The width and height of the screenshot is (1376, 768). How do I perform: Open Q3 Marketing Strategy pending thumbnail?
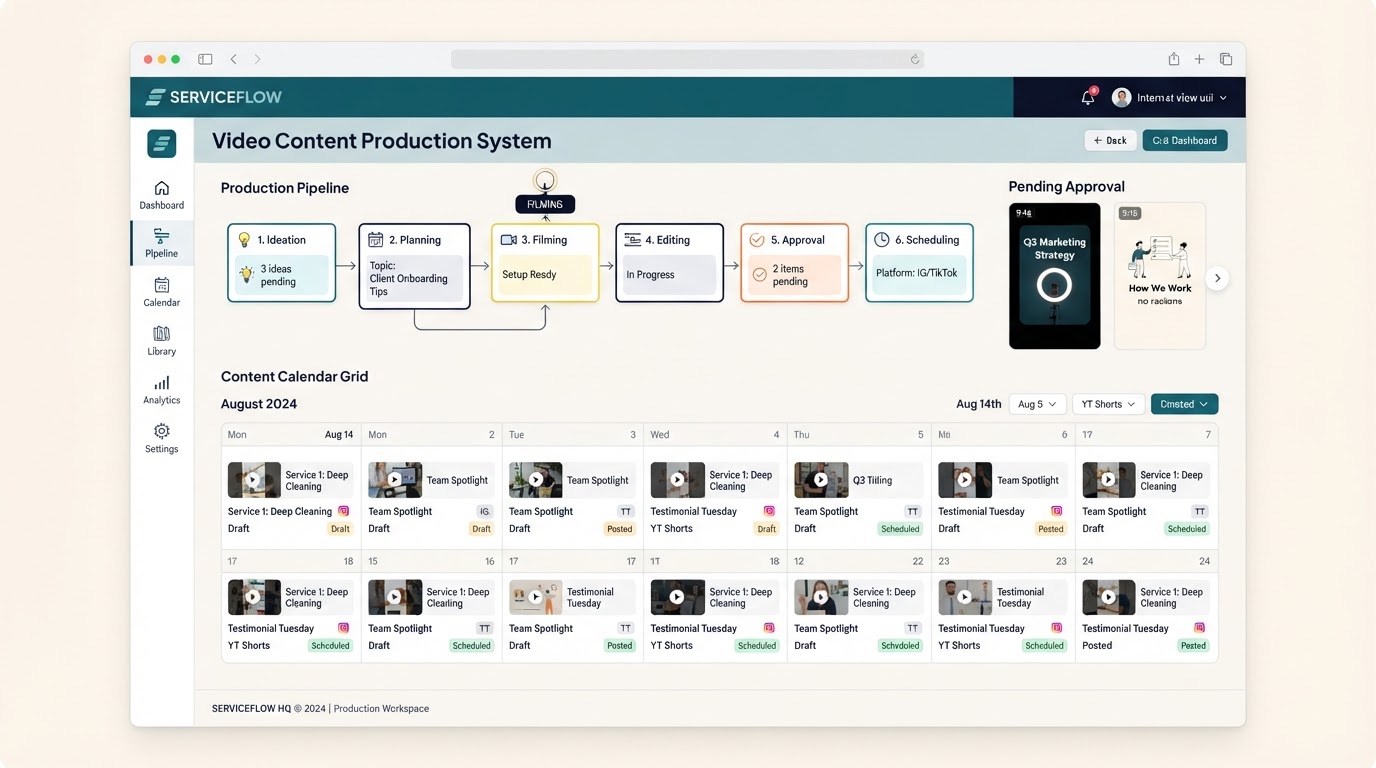(1054, 276)
